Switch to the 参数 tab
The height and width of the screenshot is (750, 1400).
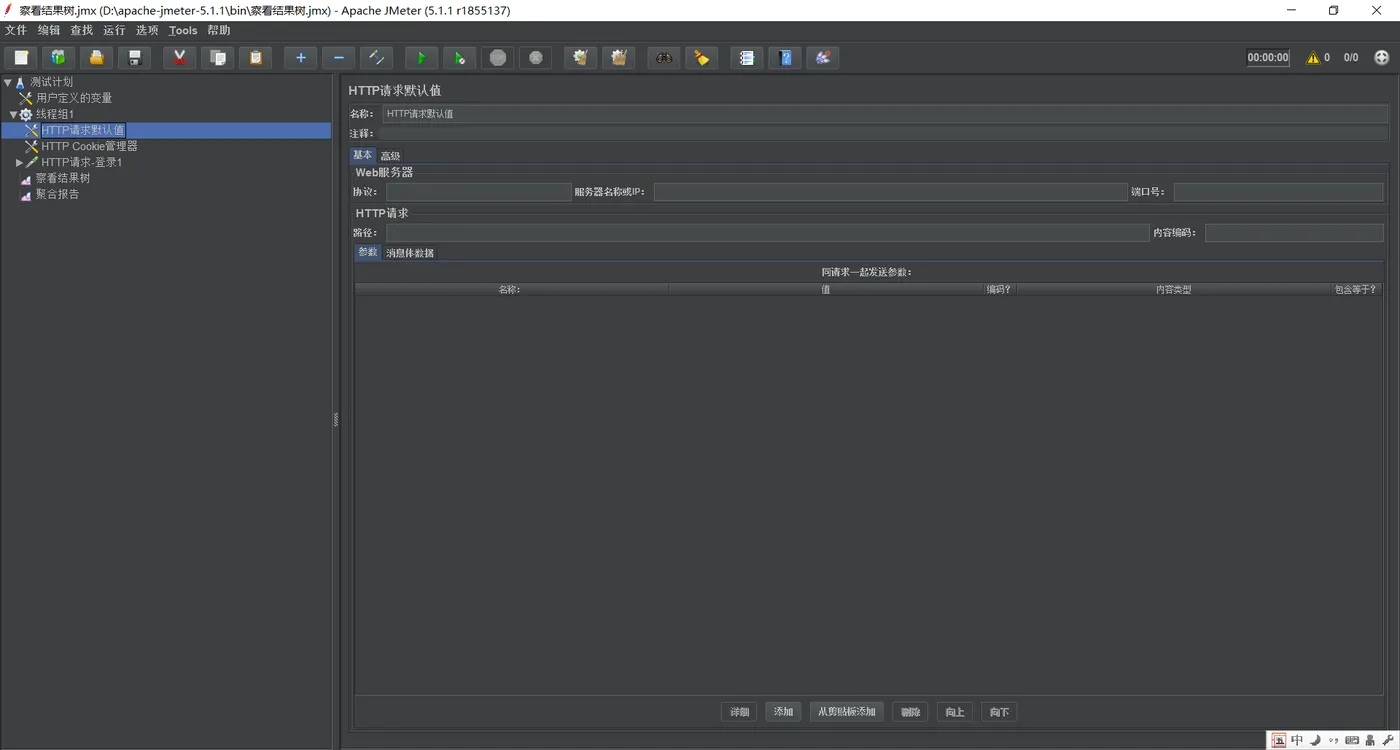tap(368, 252)
